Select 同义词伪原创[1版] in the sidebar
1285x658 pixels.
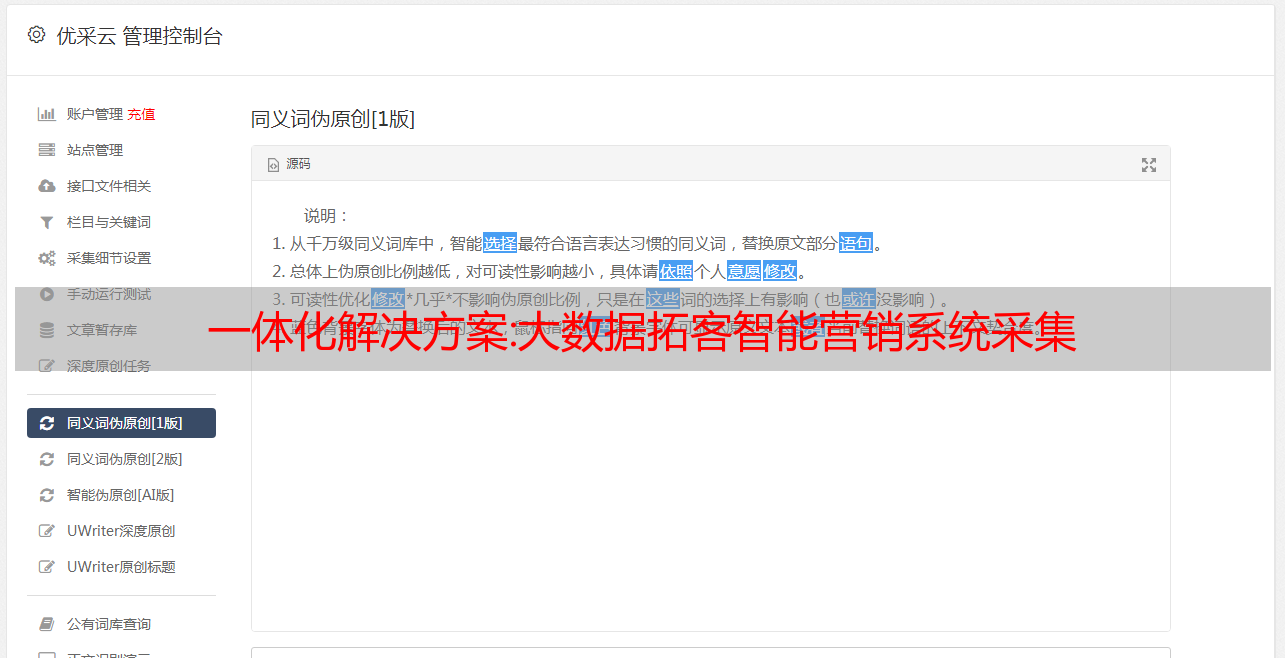pos(121,423)
